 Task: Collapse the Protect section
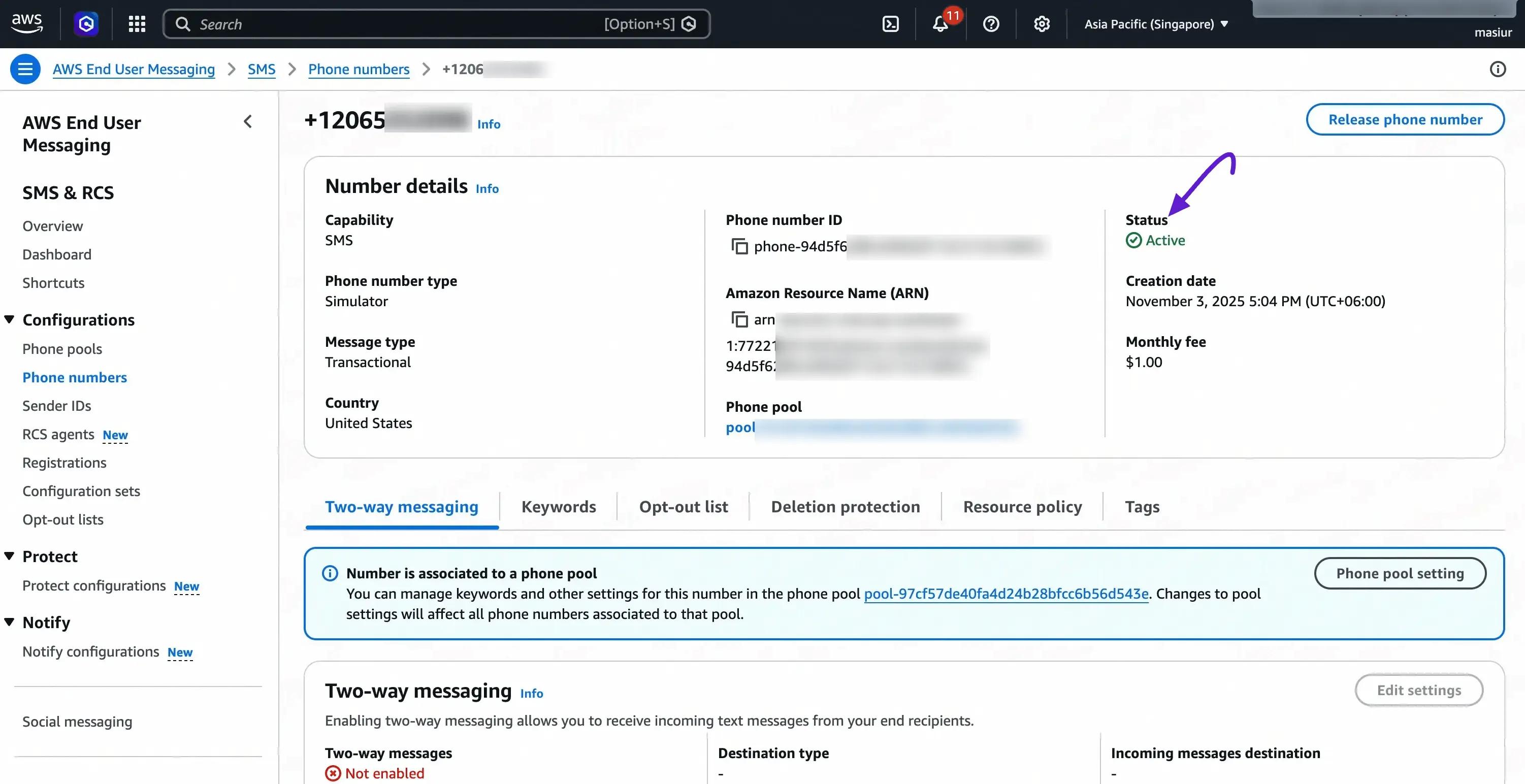[x=10, y=556]
